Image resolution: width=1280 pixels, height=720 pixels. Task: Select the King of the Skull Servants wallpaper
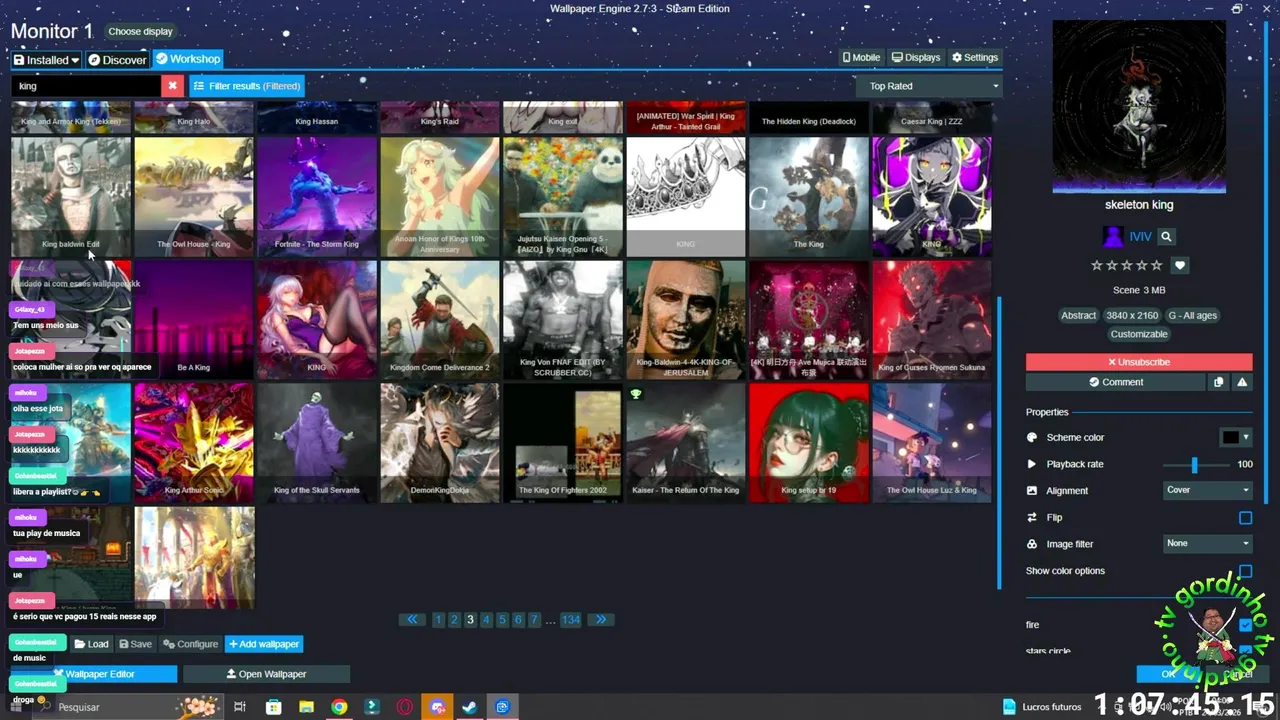click(x=317, y=443)
